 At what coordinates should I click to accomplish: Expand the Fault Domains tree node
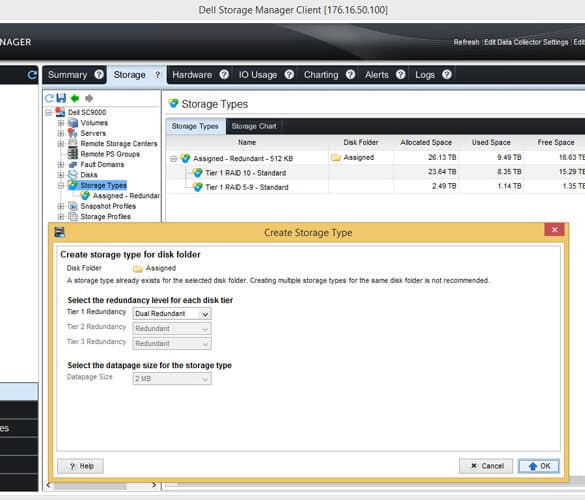pyautogui.click(x=61, y=165)
